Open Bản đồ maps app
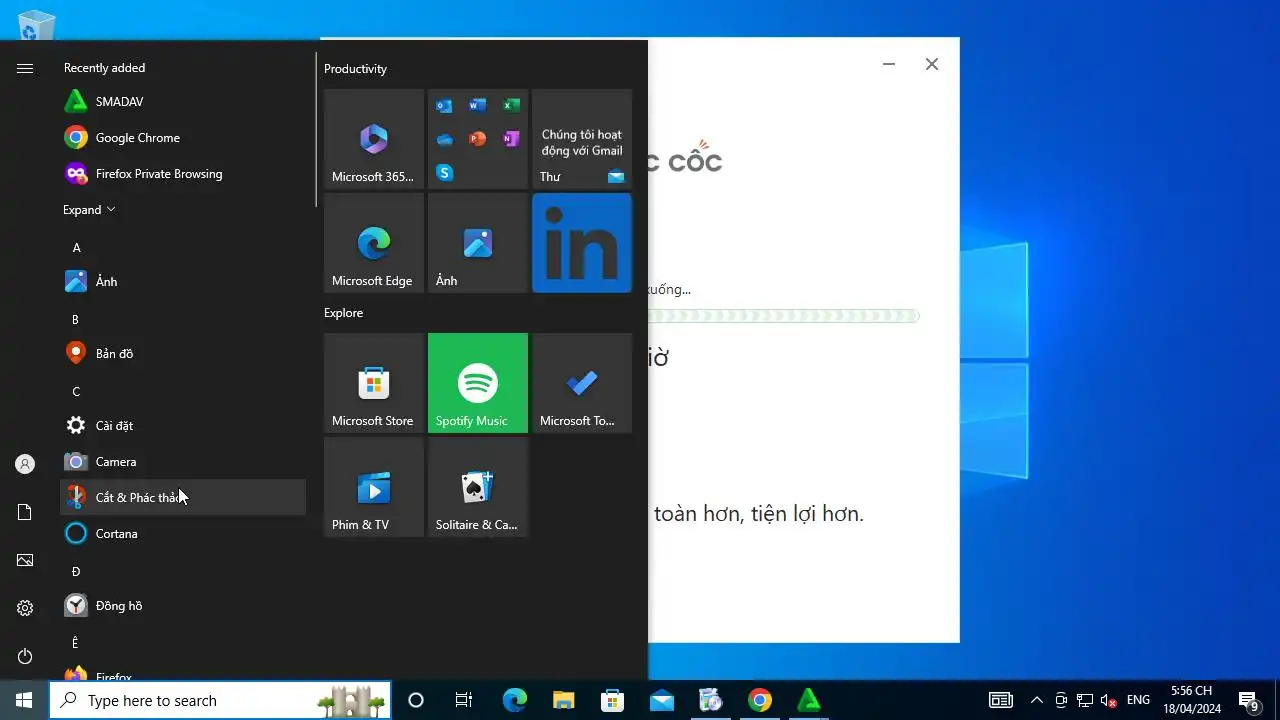Viewport: 1280px width, 720px height. point(183,354)
